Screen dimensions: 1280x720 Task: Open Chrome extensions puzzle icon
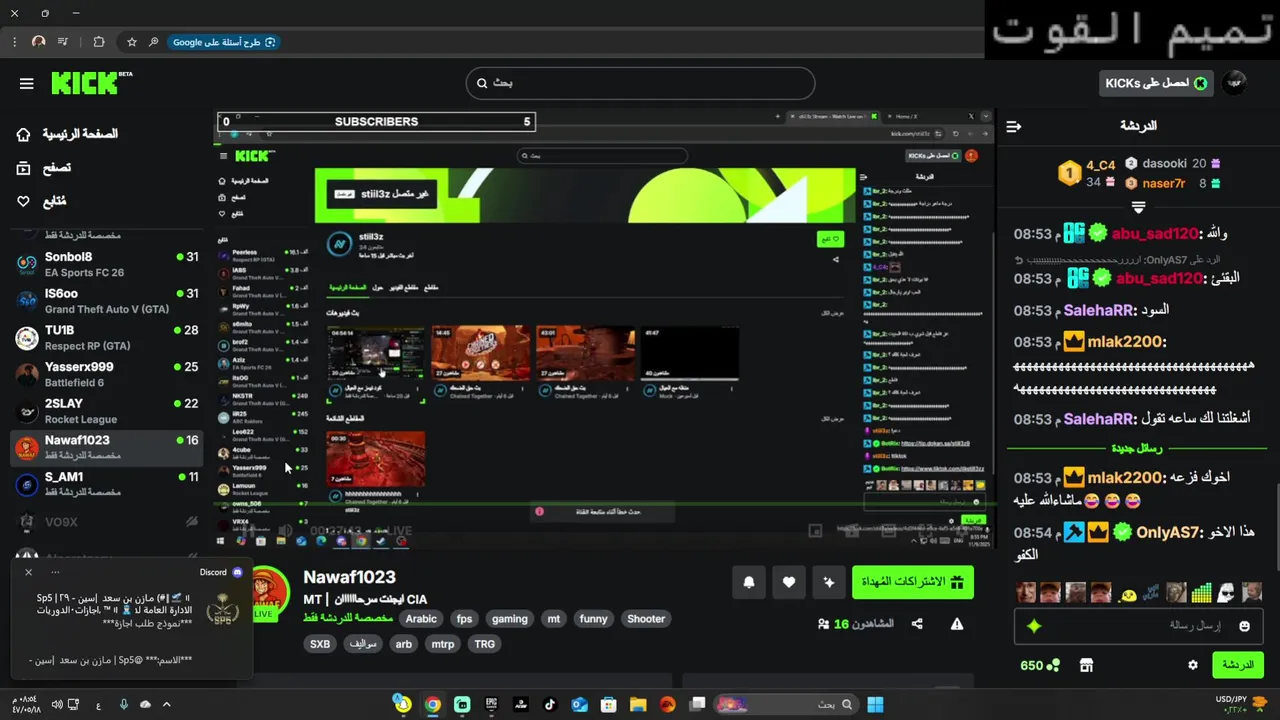pos(98,42)
